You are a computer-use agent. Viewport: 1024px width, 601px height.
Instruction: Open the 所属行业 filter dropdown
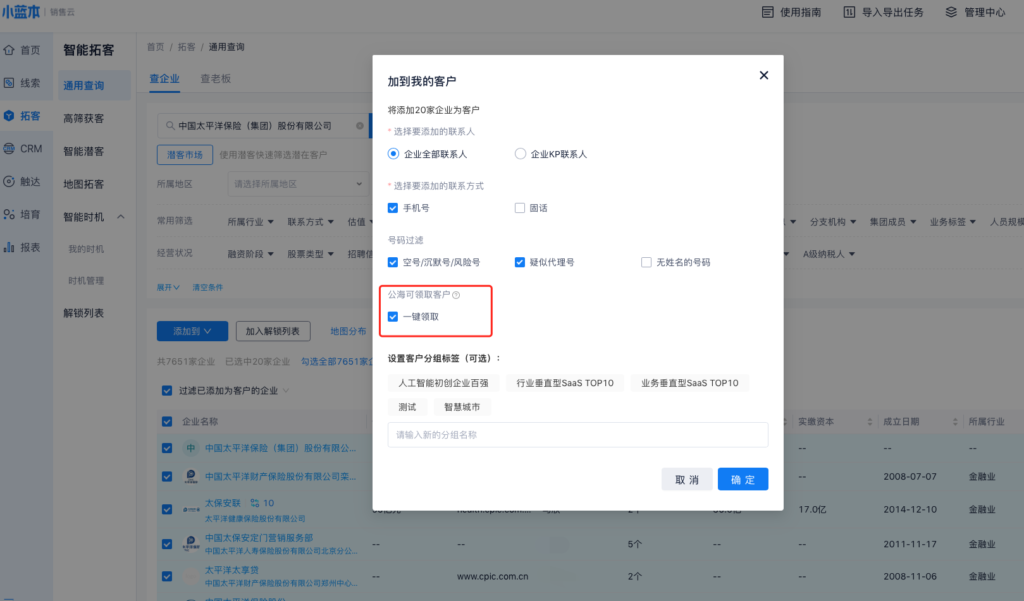(x=250, y=221)
